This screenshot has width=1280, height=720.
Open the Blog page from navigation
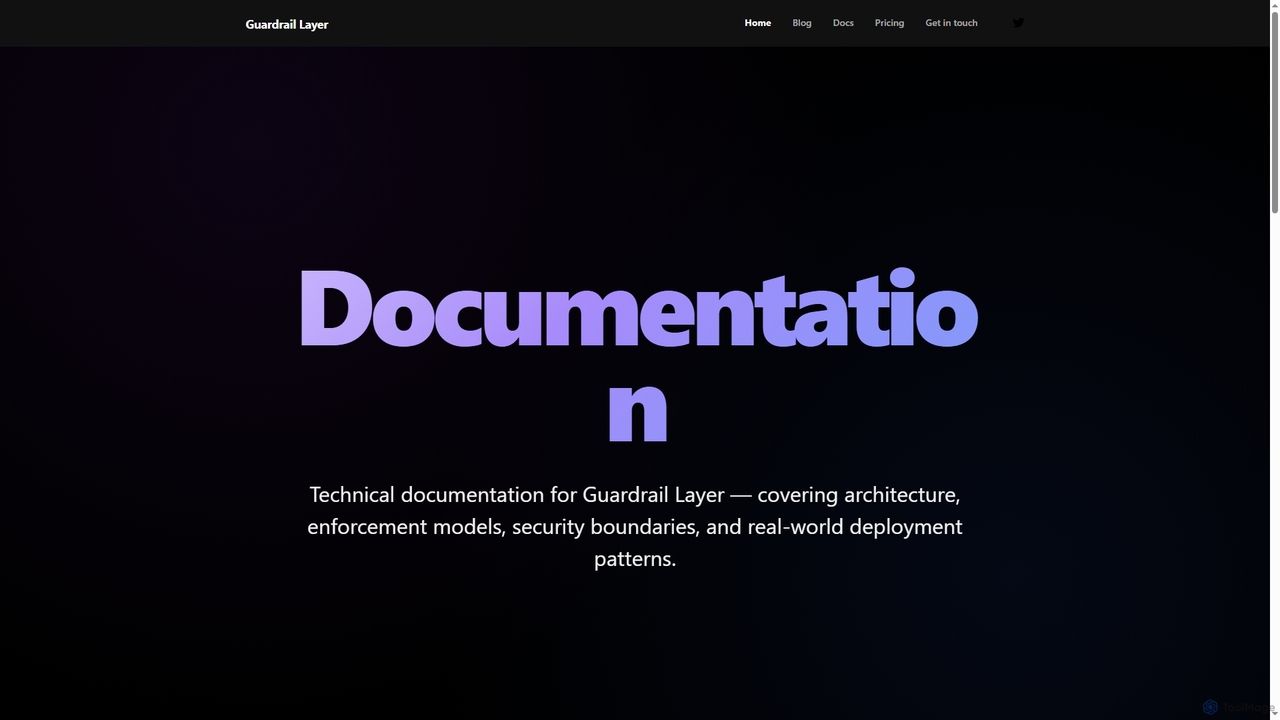pos(802,23)
